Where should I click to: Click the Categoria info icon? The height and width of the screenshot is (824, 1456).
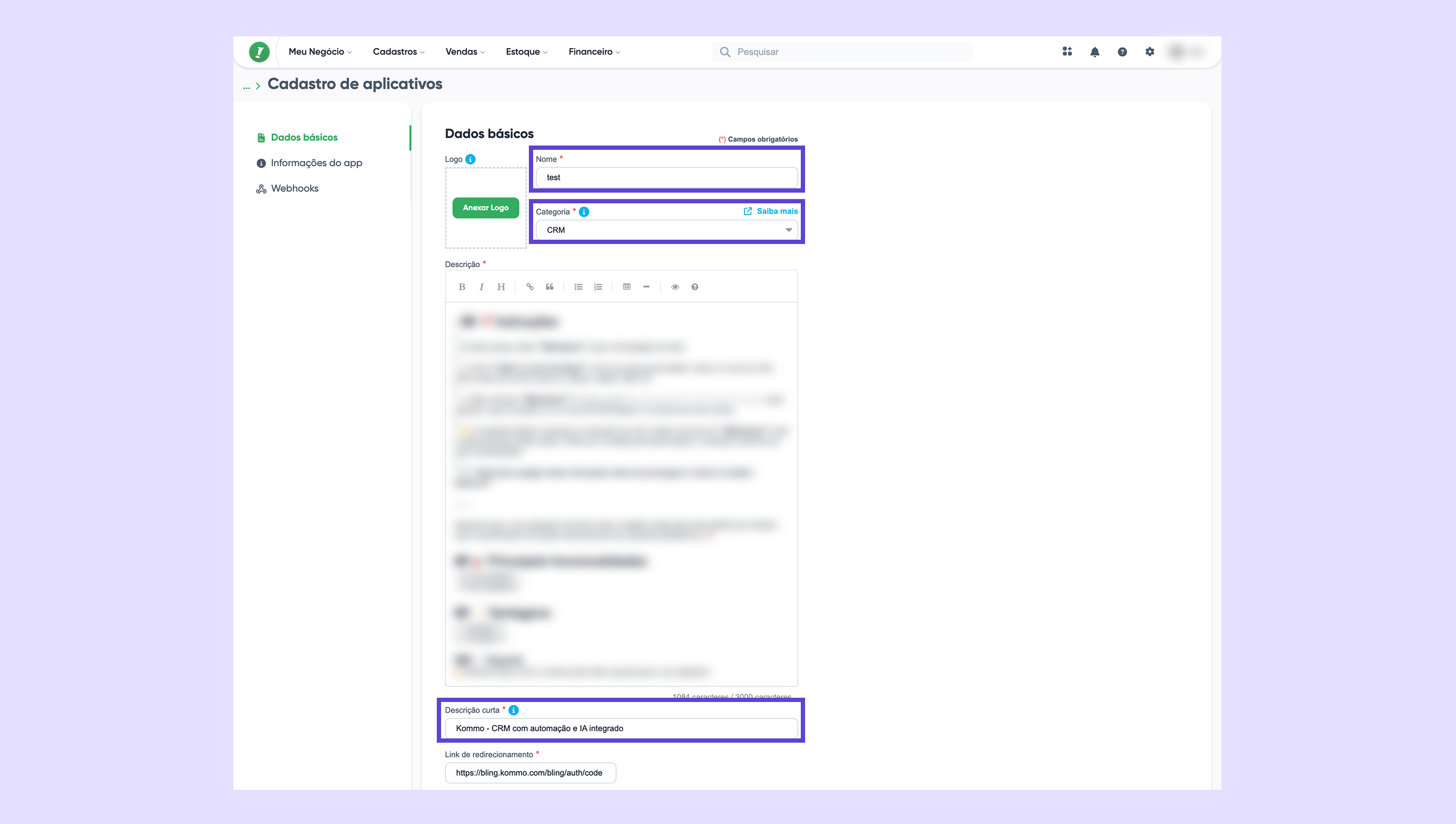tap(584, 212)
